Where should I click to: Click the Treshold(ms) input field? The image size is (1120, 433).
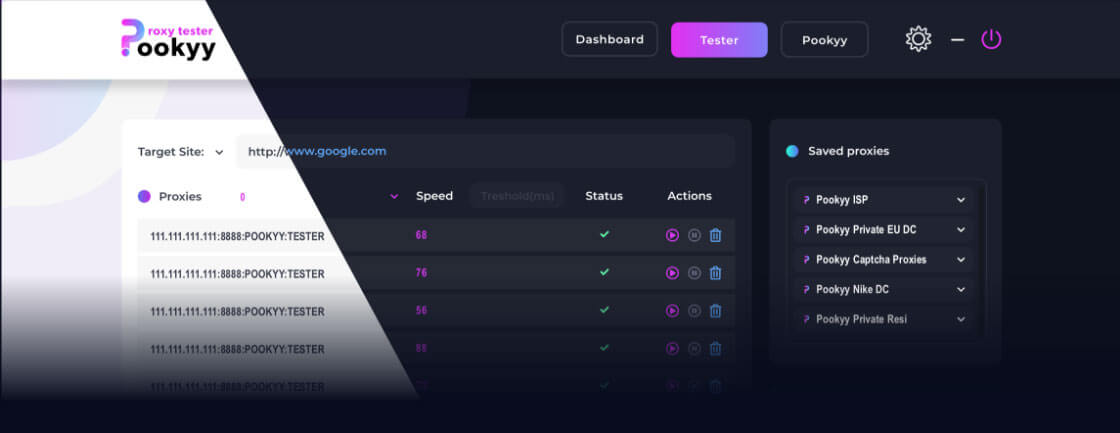coord(517,196)
